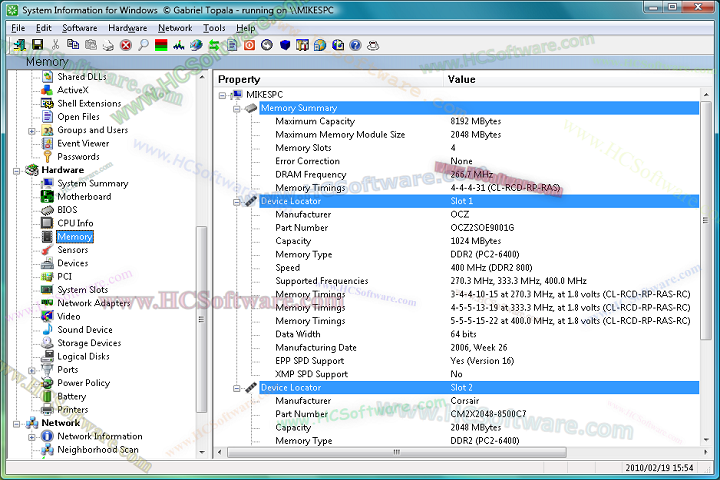Select Motherboard tree item

84,197
